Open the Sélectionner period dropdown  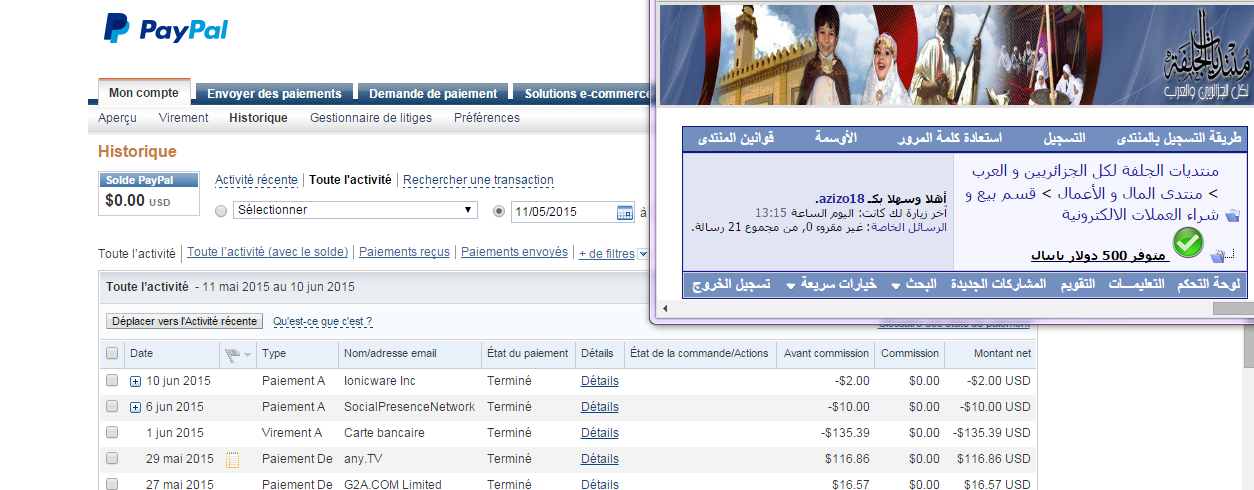(x=355, y=210)
